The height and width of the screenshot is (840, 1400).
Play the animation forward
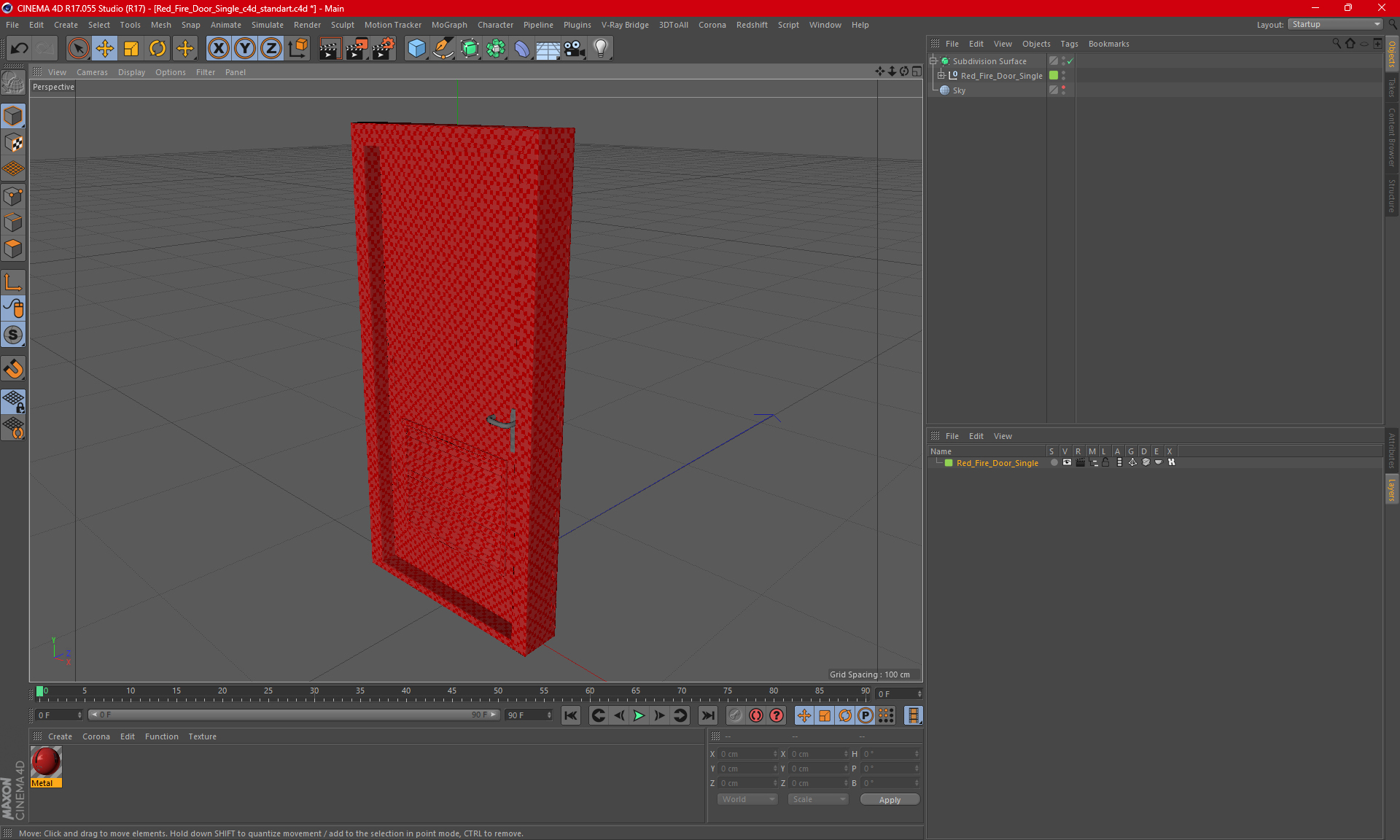pos(639,715)
